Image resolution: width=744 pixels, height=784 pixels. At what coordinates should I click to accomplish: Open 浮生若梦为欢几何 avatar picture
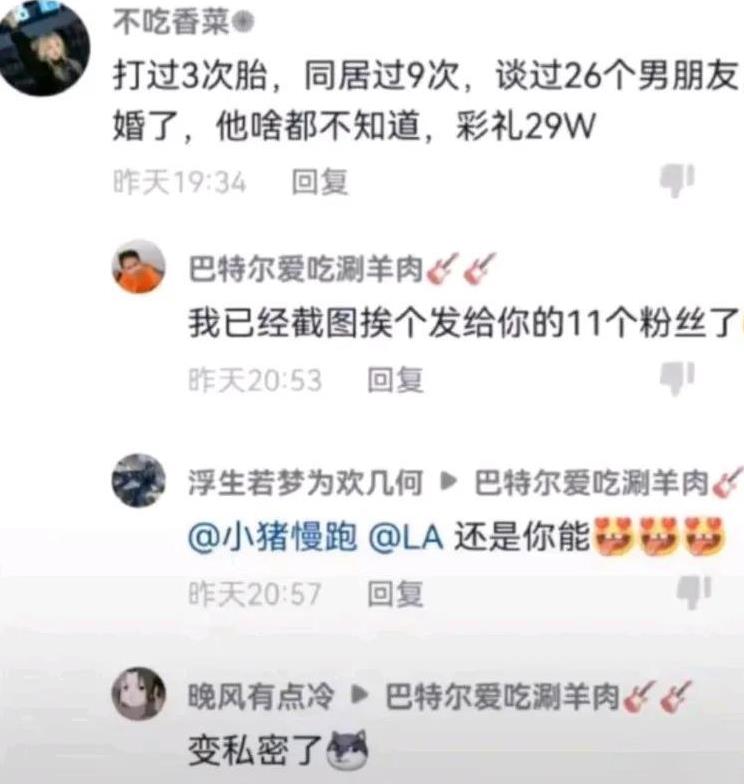[x=138, y=480]
